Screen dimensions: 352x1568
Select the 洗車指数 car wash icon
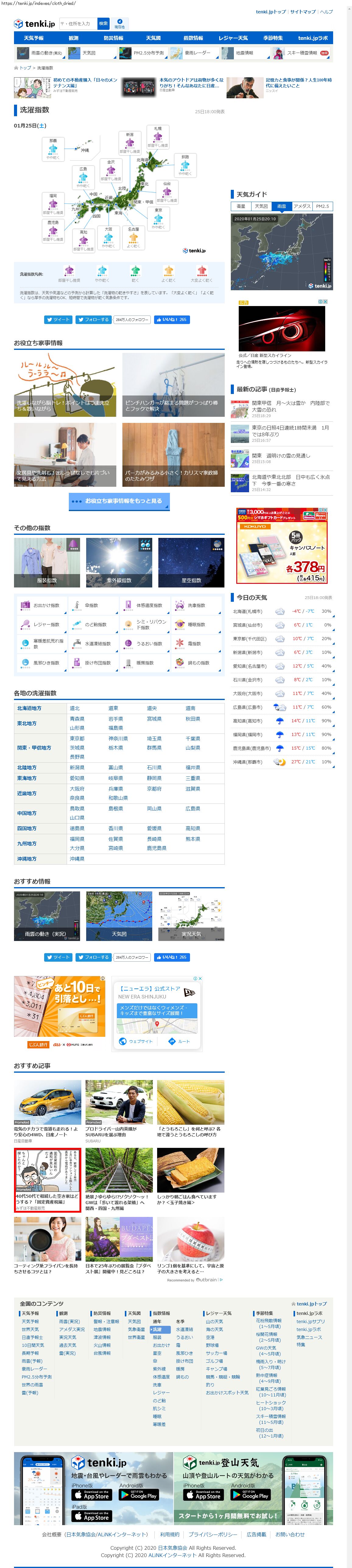(180, 605)
